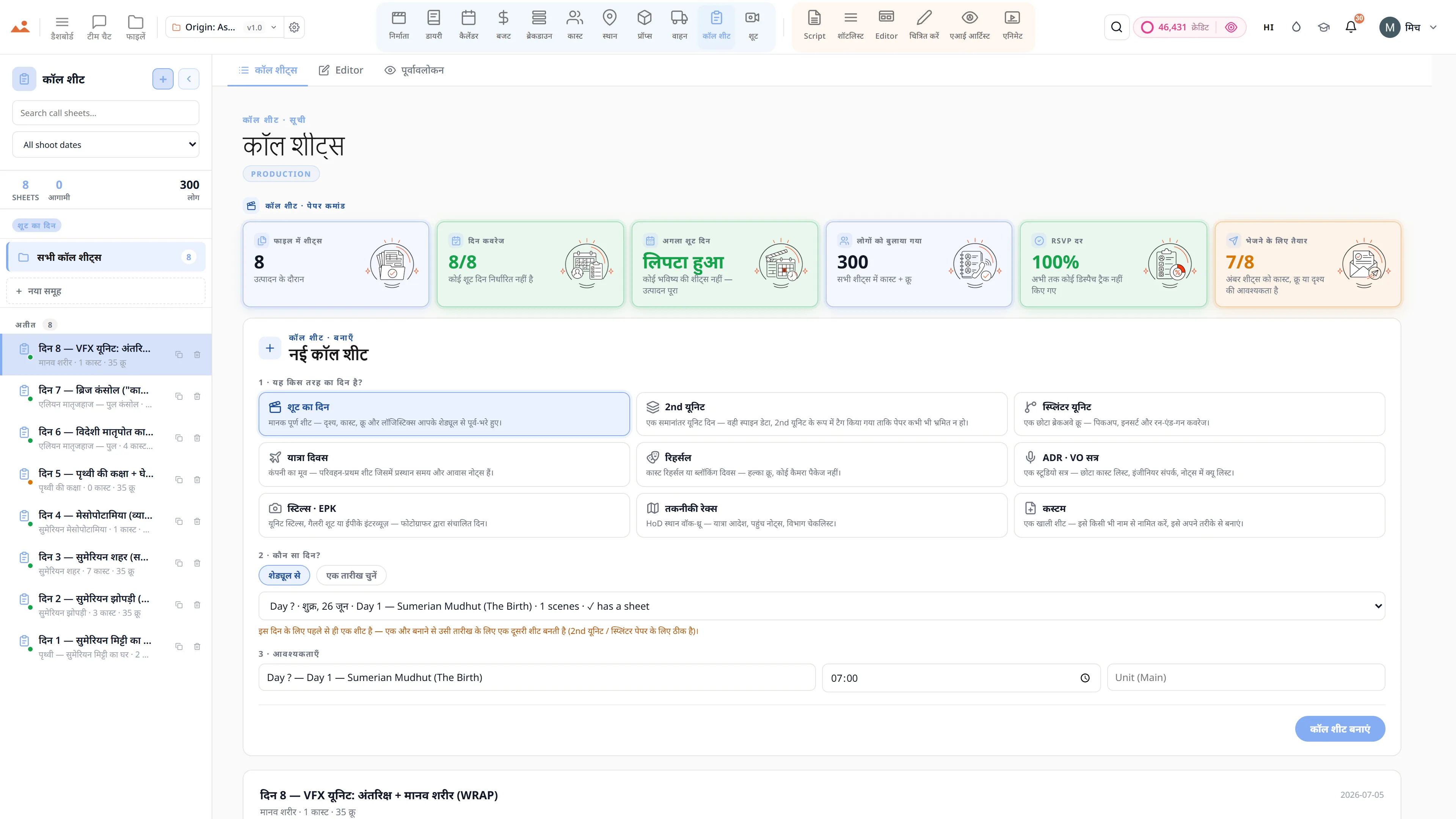Open दिन 4 — मेसोपोटामिया call sheet
The height and width of the screenshot is (819, 1456).
106,521
